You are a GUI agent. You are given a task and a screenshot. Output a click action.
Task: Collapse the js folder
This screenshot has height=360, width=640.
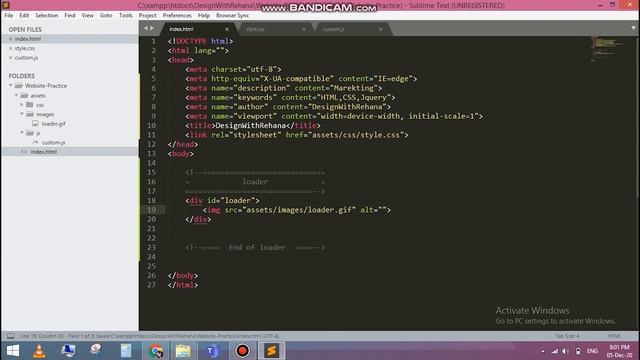tap(22, 133)
